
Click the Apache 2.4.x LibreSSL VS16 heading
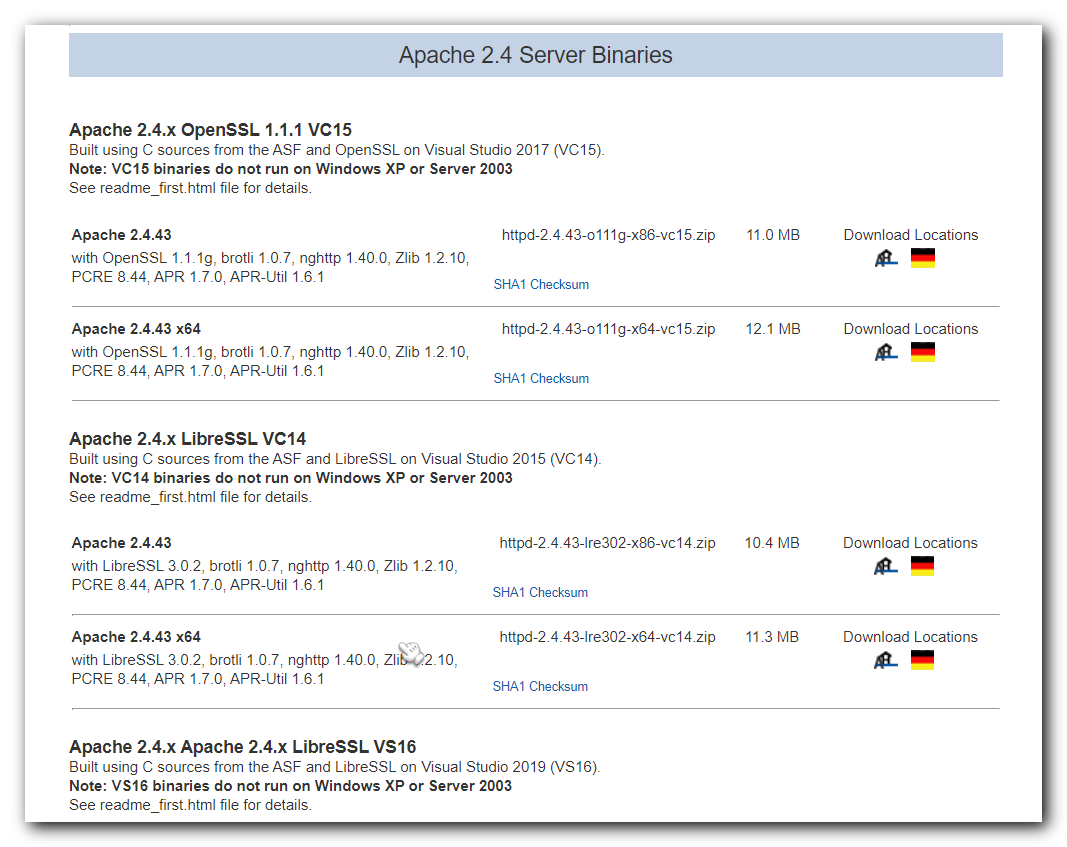[x=242, y=747]
